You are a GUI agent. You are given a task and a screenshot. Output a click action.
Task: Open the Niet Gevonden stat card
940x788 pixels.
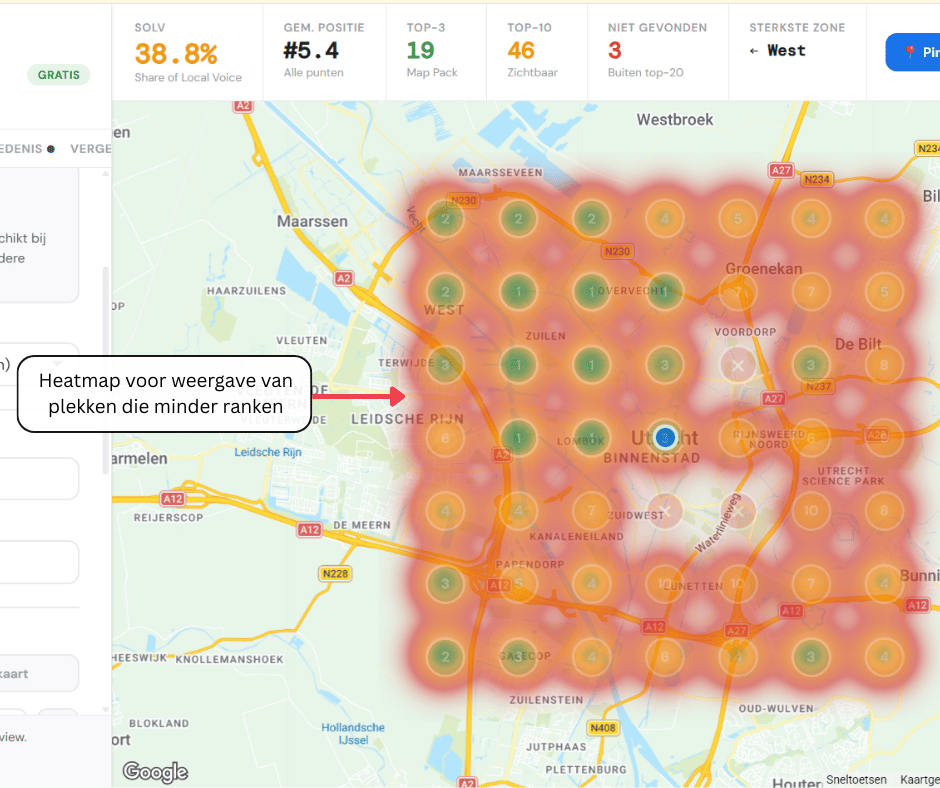pos(656,52)
